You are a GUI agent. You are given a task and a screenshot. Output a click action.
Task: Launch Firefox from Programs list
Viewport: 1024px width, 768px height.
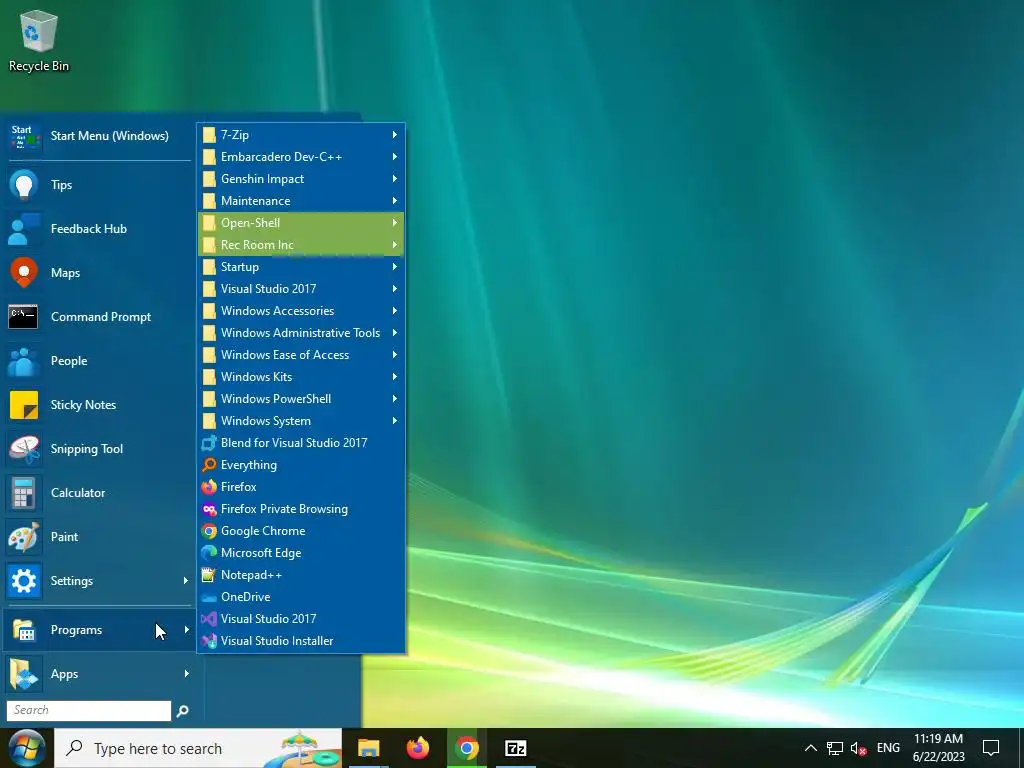click(x=301, y=487)
